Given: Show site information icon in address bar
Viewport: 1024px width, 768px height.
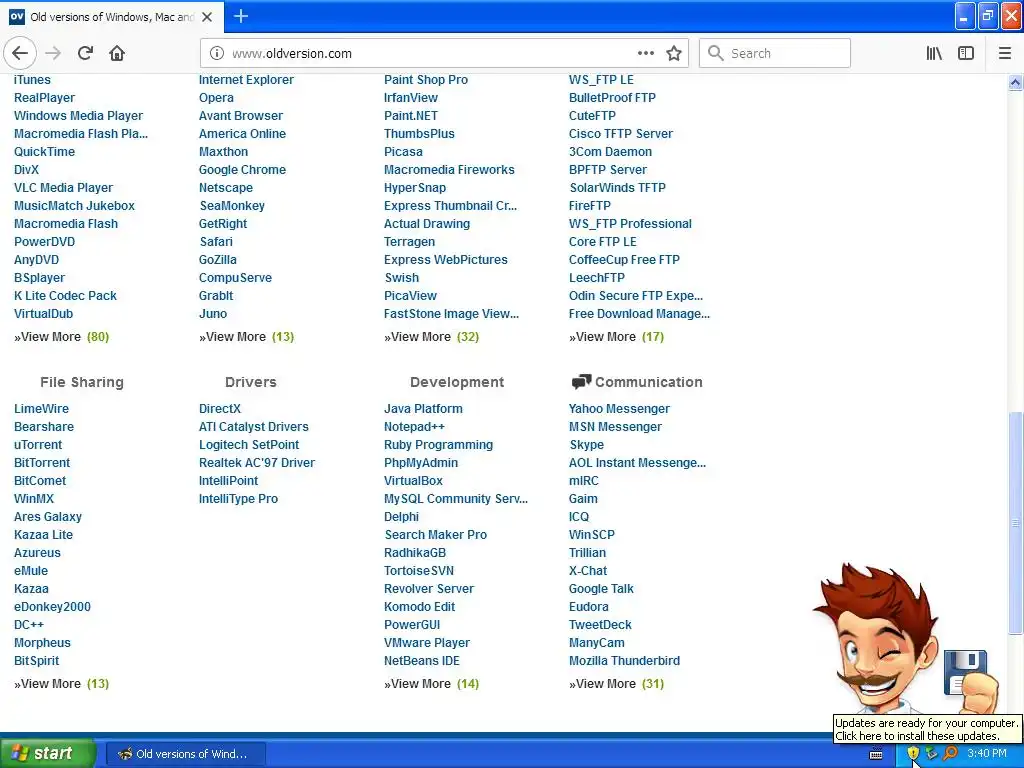Looking at the screenshot, I should pos(217,54).
